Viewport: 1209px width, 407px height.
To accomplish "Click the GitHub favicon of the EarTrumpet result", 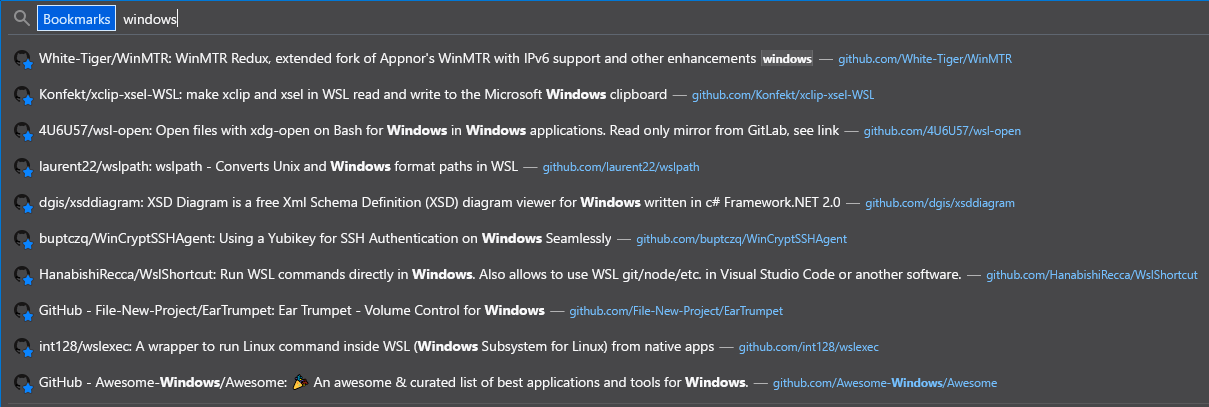I will click(23, 311).
